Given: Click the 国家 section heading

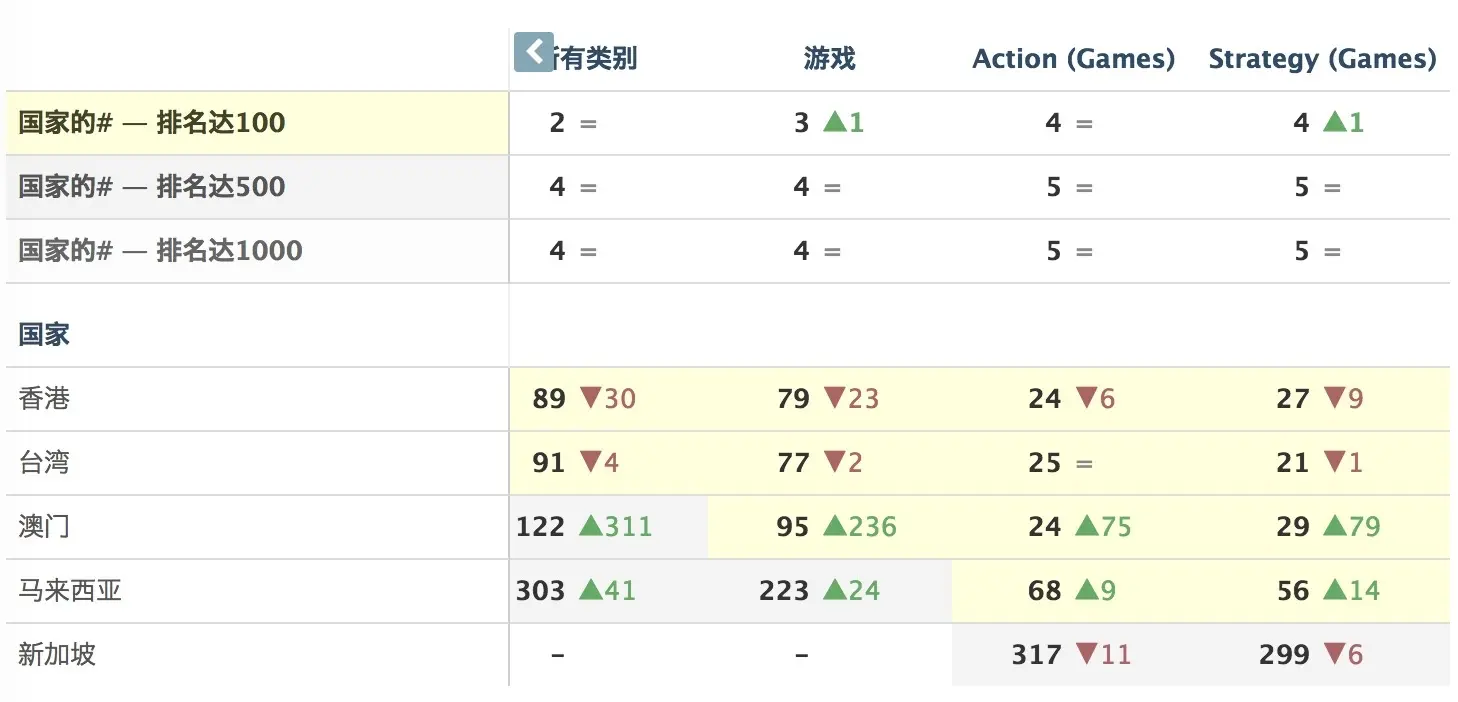Looking at the screenshot, I should [44, 335].
